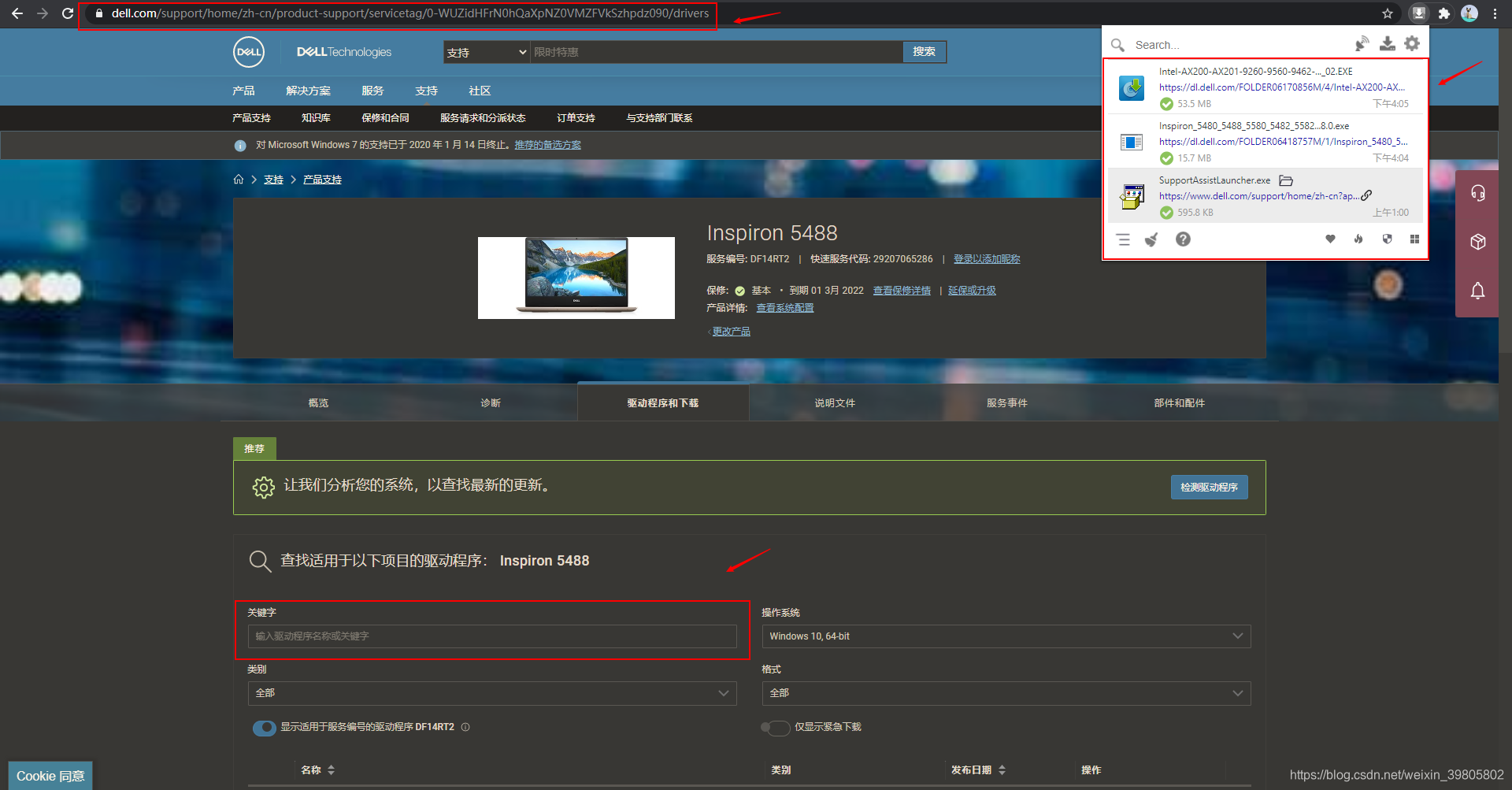Switch to the 概览 tab
The image size is (1512, 790).
tap(318, 402)
